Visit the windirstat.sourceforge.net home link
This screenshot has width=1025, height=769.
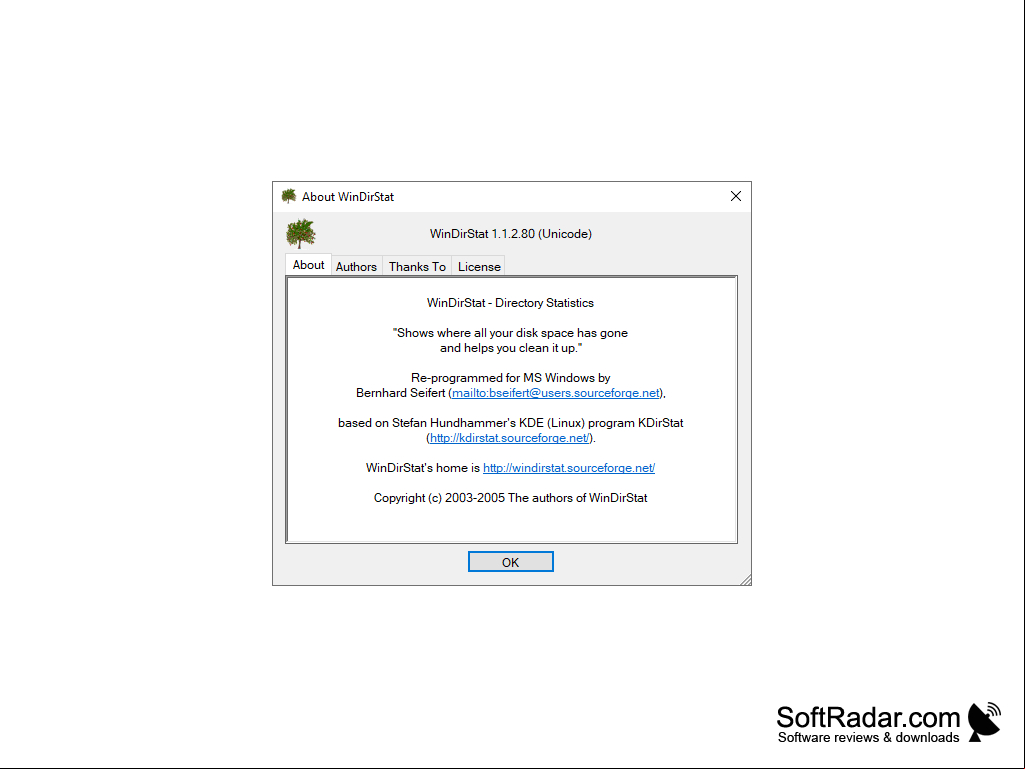coord(569,468)
